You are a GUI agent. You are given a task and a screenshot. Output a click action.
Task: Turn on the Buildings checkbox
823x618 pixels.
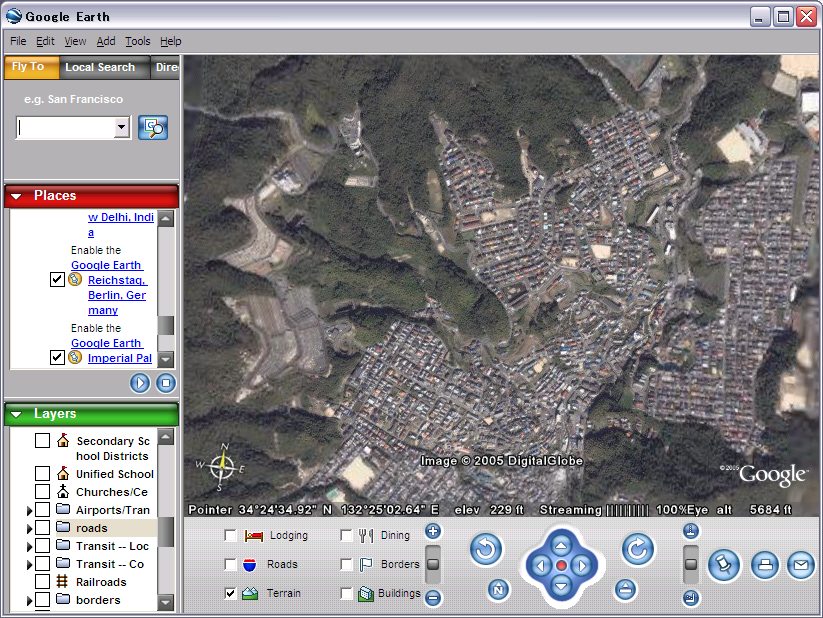click(x=347, y=594)
